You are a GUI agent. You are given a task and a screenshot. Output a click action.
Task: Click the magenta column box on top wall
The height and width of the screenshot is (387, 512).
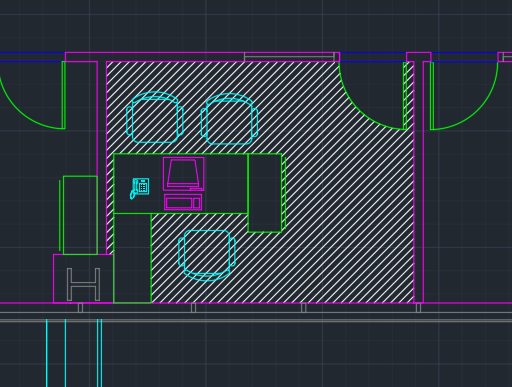coord(419,57)
